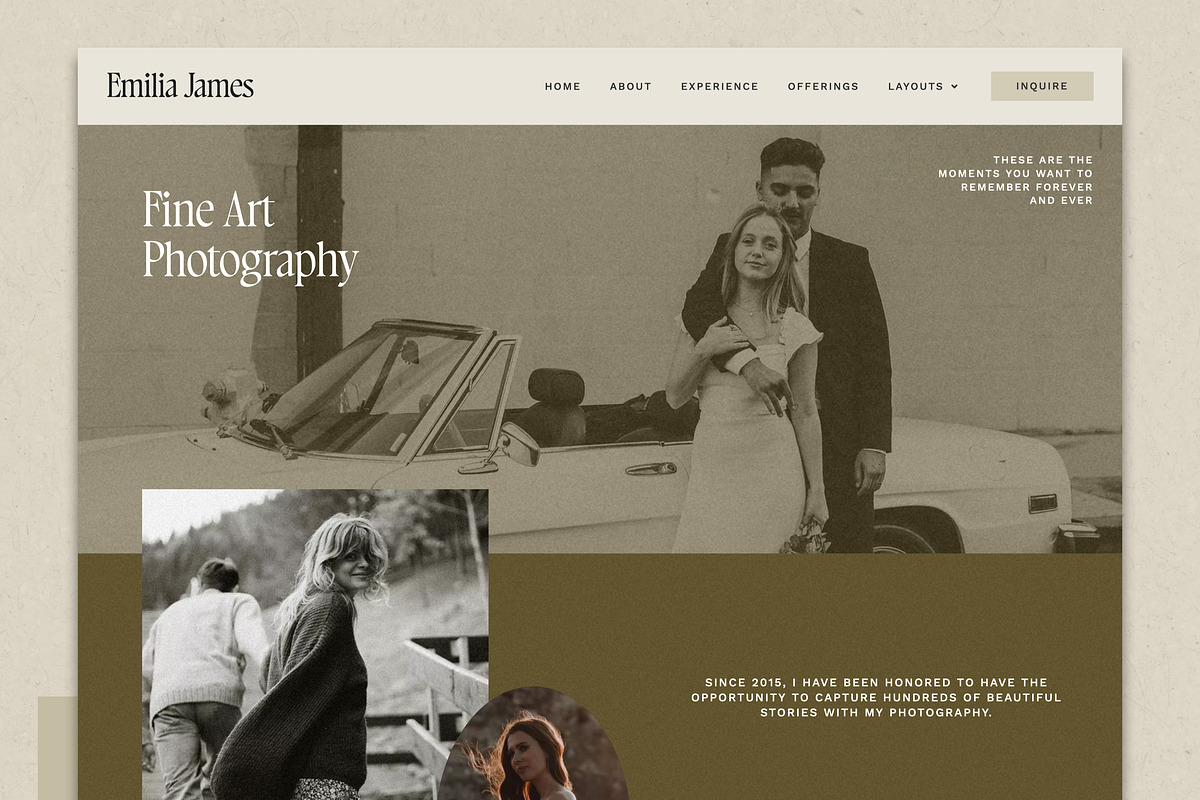Click the beige block behind page corner

[57, 748]
